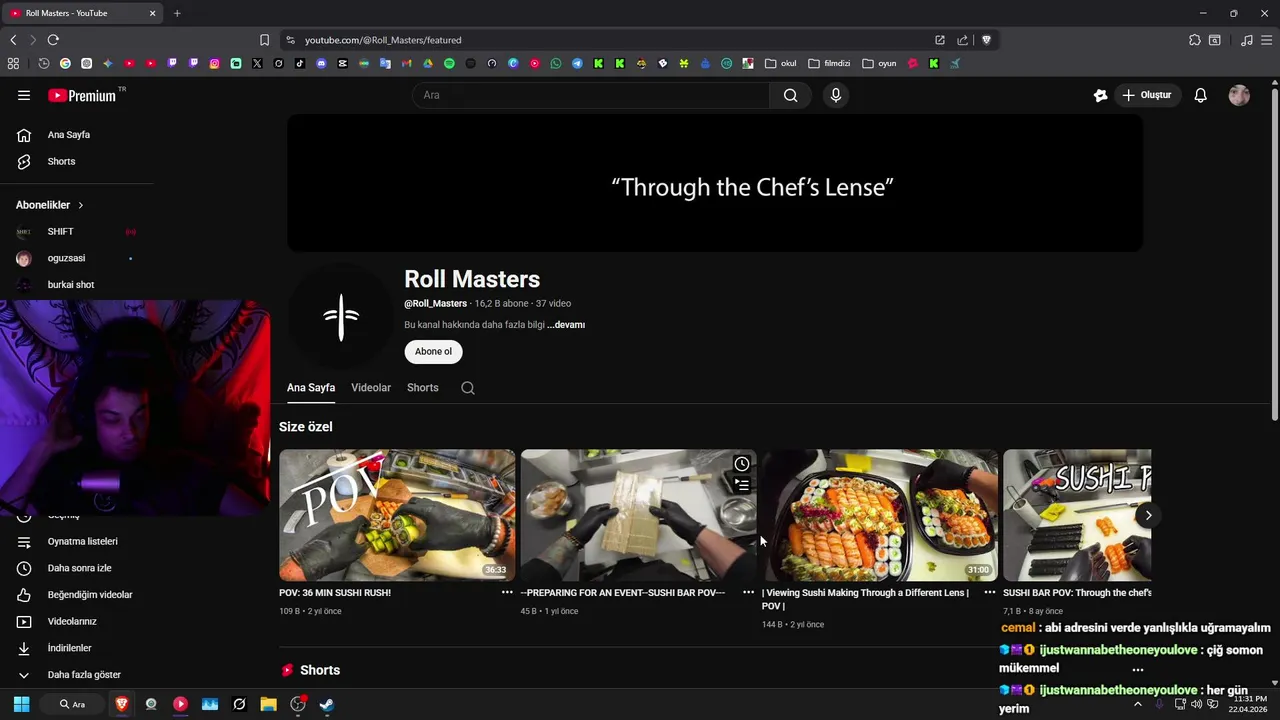
Task: Show hidden system tray icons
Action: click(1137, 704)
